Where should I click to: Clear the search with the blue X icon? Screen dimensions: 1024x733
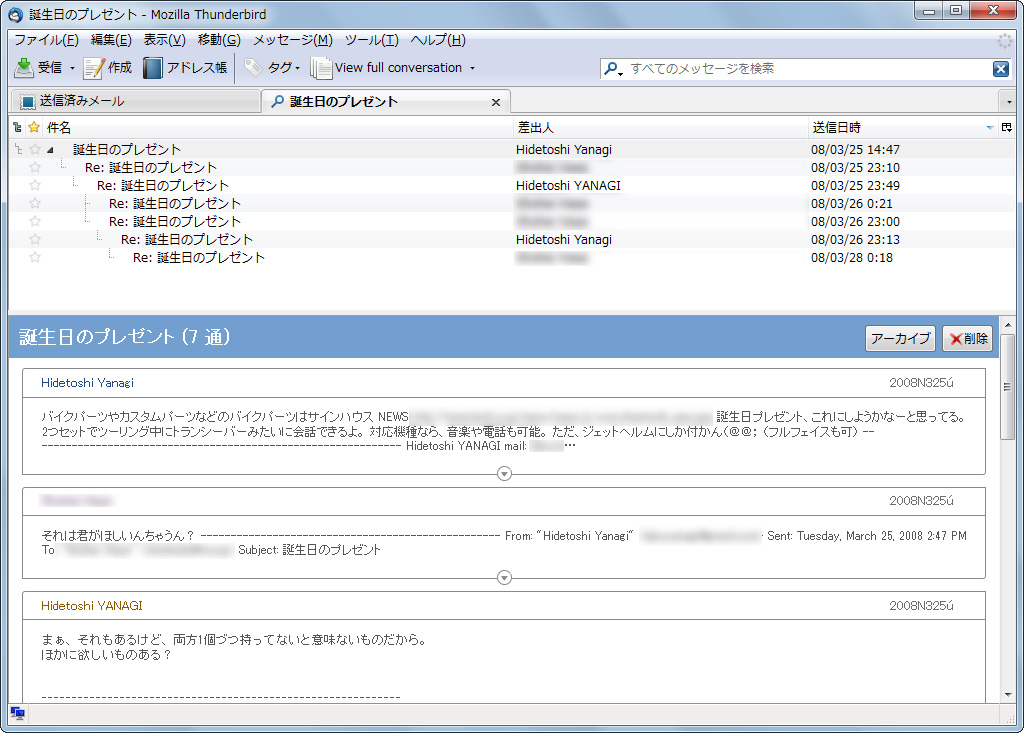pos(1001,69)
